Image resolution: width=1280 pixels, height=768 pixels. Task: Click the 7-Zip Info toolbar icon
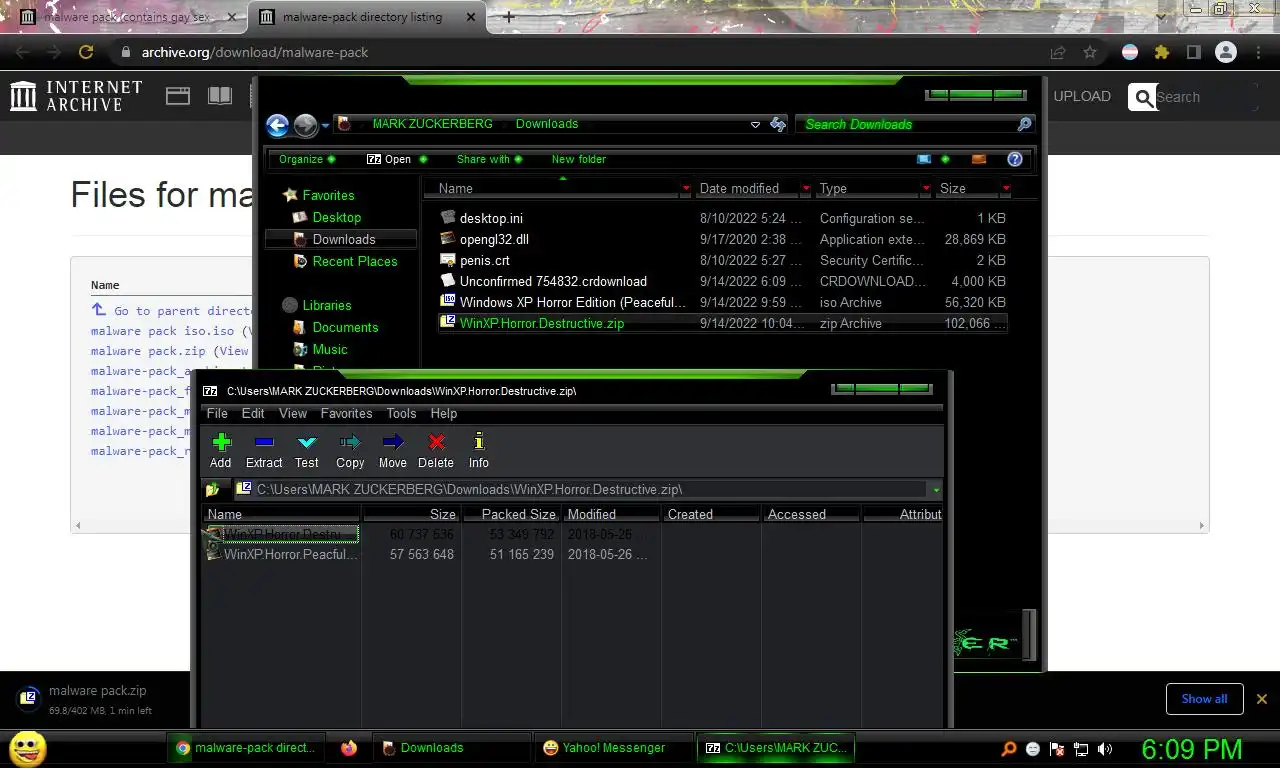[x=479, y=443]
